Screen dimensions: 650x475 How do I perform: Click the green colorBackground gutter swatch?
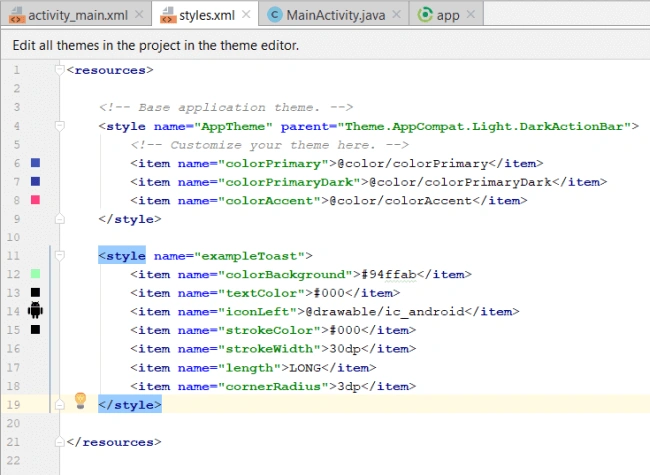36,274
